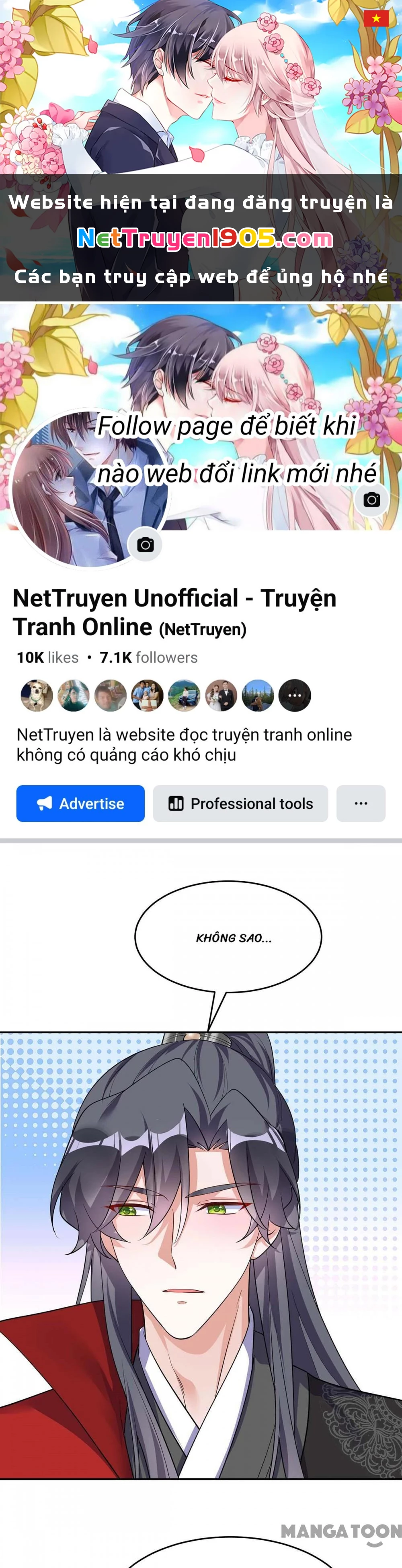Click the Follow page banner text
This screenshot has height=1568, width=402.
point(237,449)
